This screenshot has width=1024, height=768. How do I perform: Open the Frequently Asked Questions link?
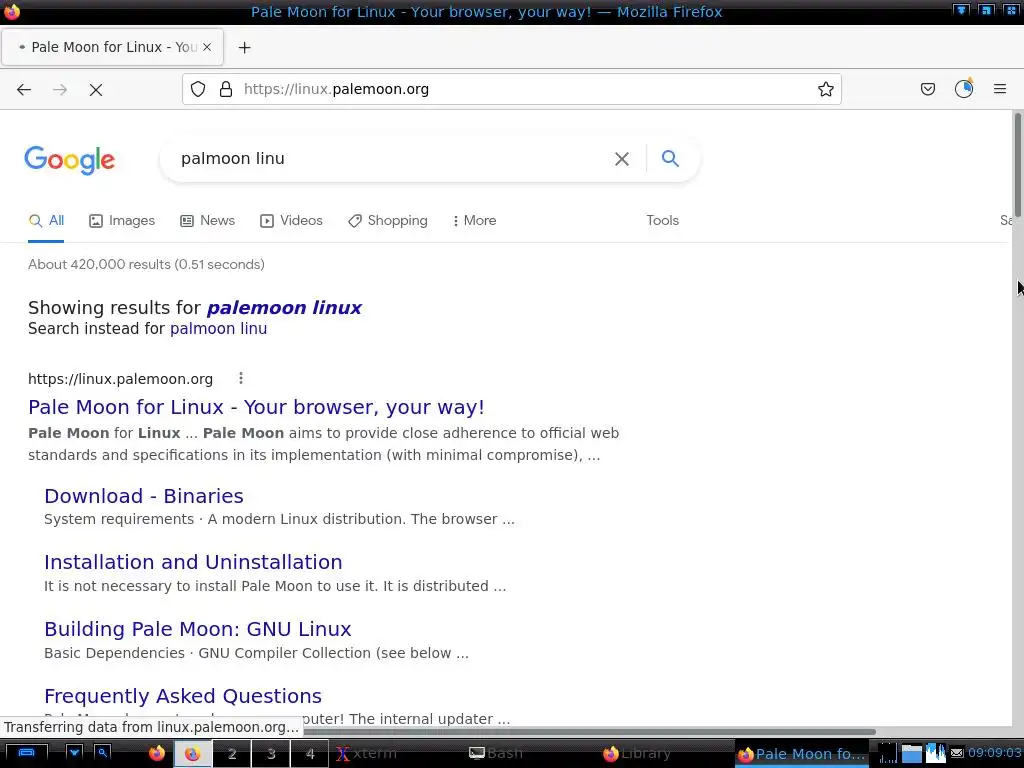point(183,696)
